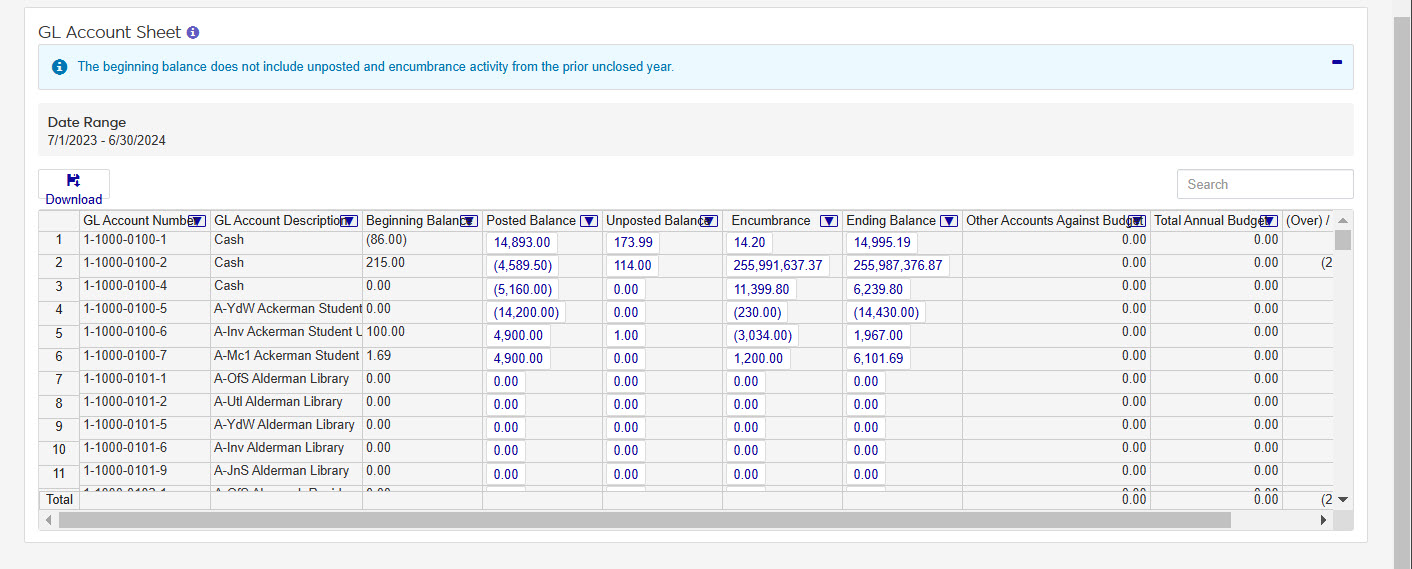Click encumbrance value 255,991,637.37 link
This screenshot has width=1412, height=569.
point(777,265)
